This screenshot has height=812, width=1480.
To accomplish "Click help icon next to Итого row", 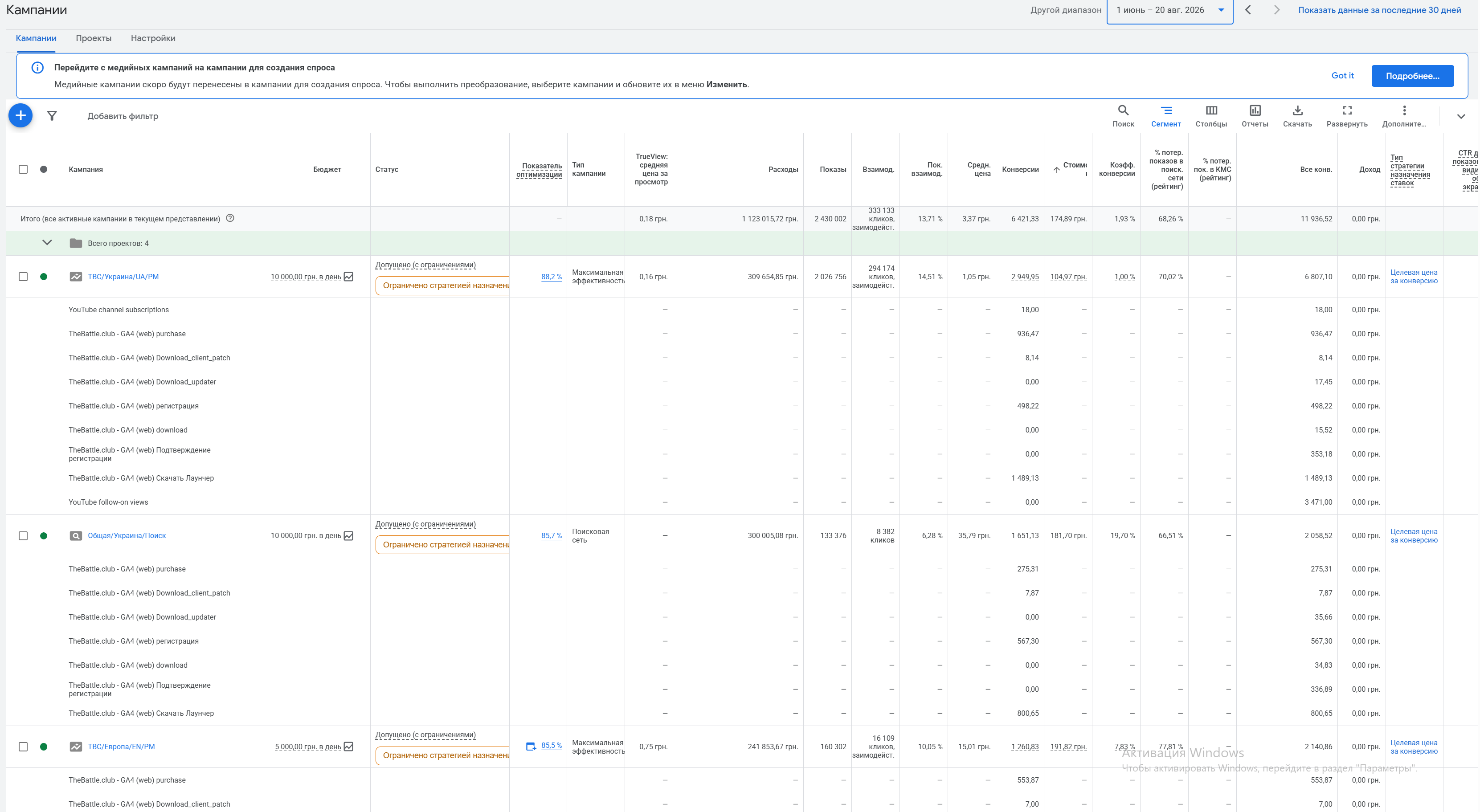I will 230,218.
